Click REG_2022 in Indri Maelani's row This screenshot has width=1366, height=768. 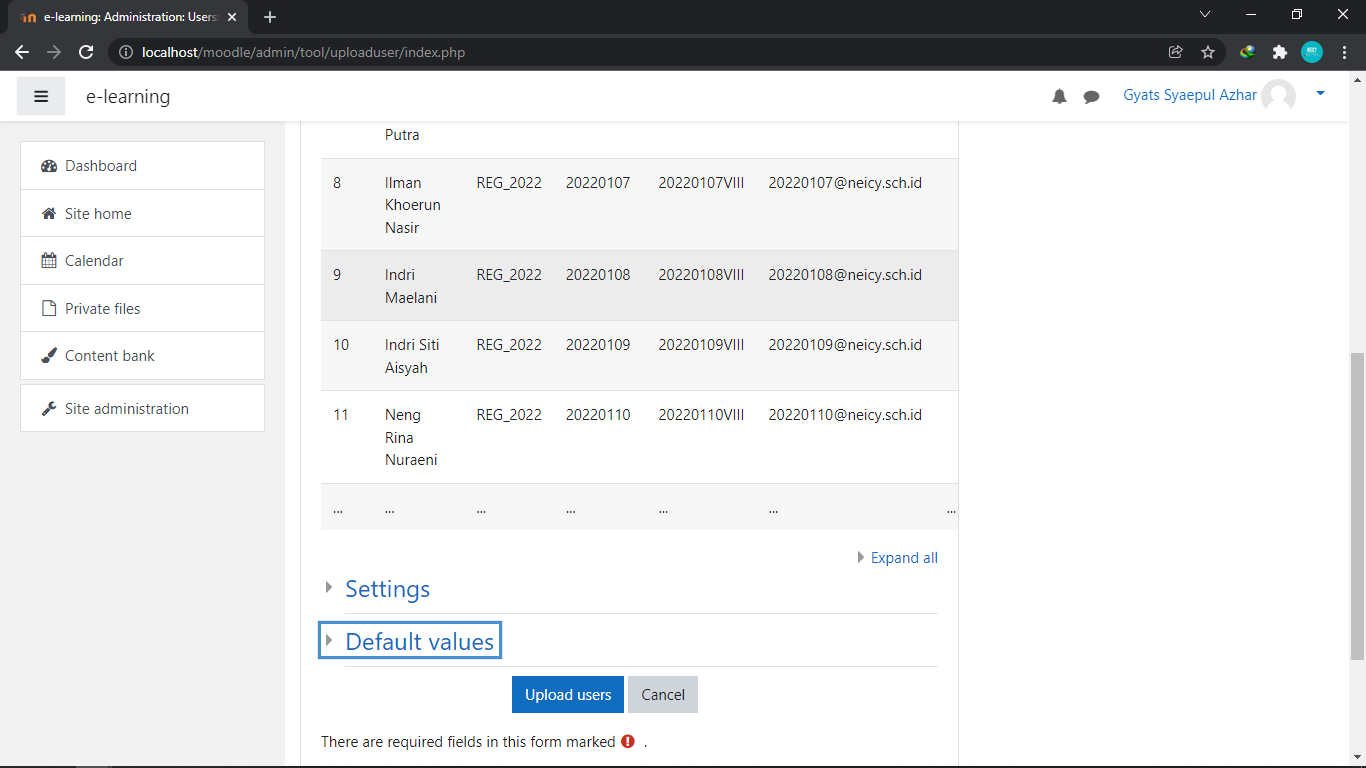click(509, 275)
